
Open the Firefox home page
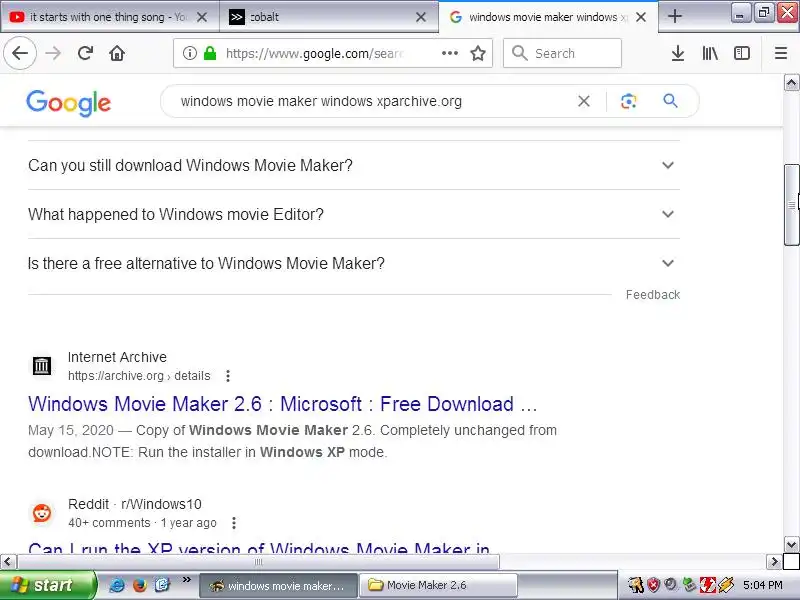(117, 53)
